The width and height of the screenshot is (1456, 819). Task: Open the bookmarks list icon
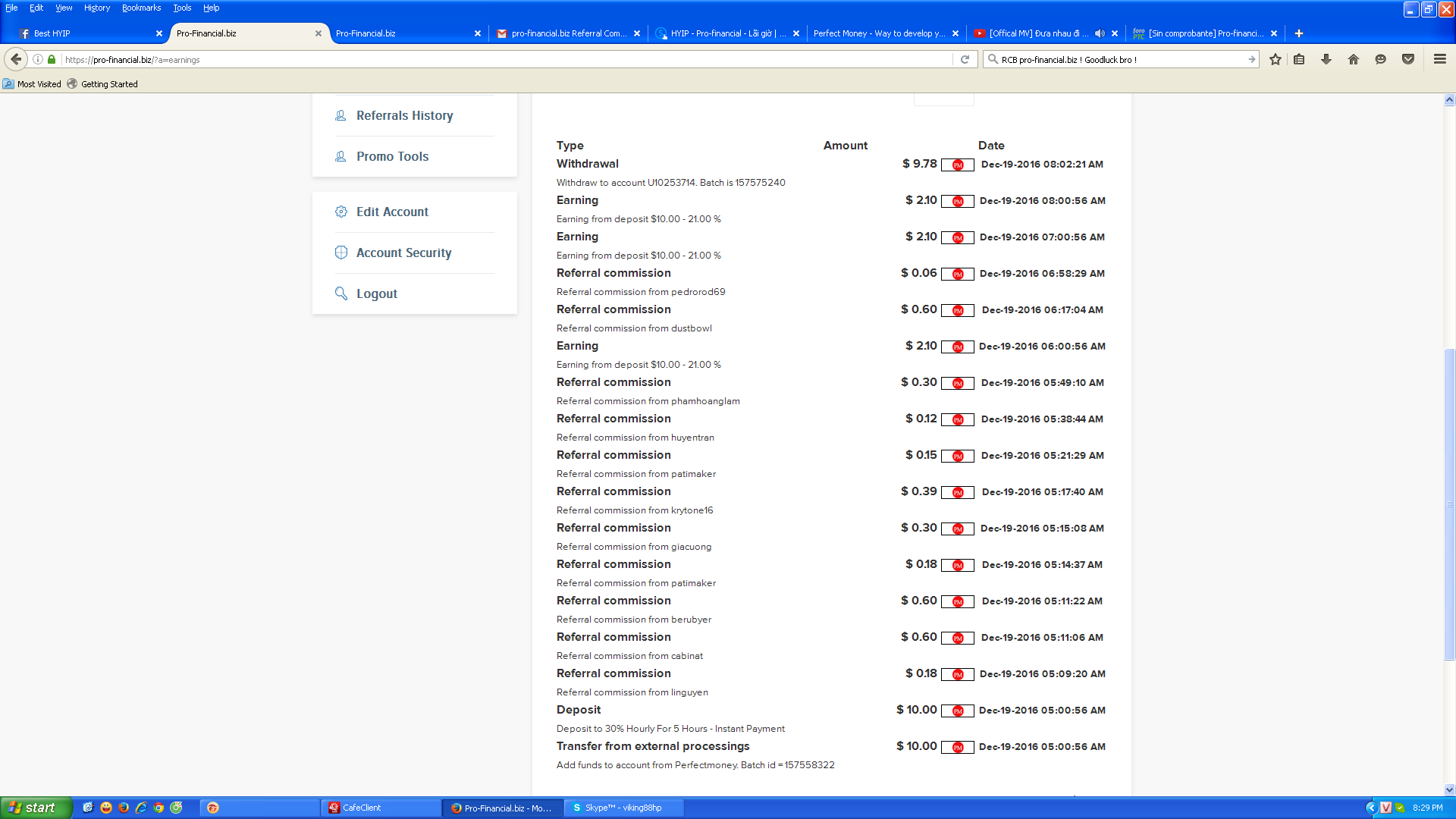coord(1299,59)
